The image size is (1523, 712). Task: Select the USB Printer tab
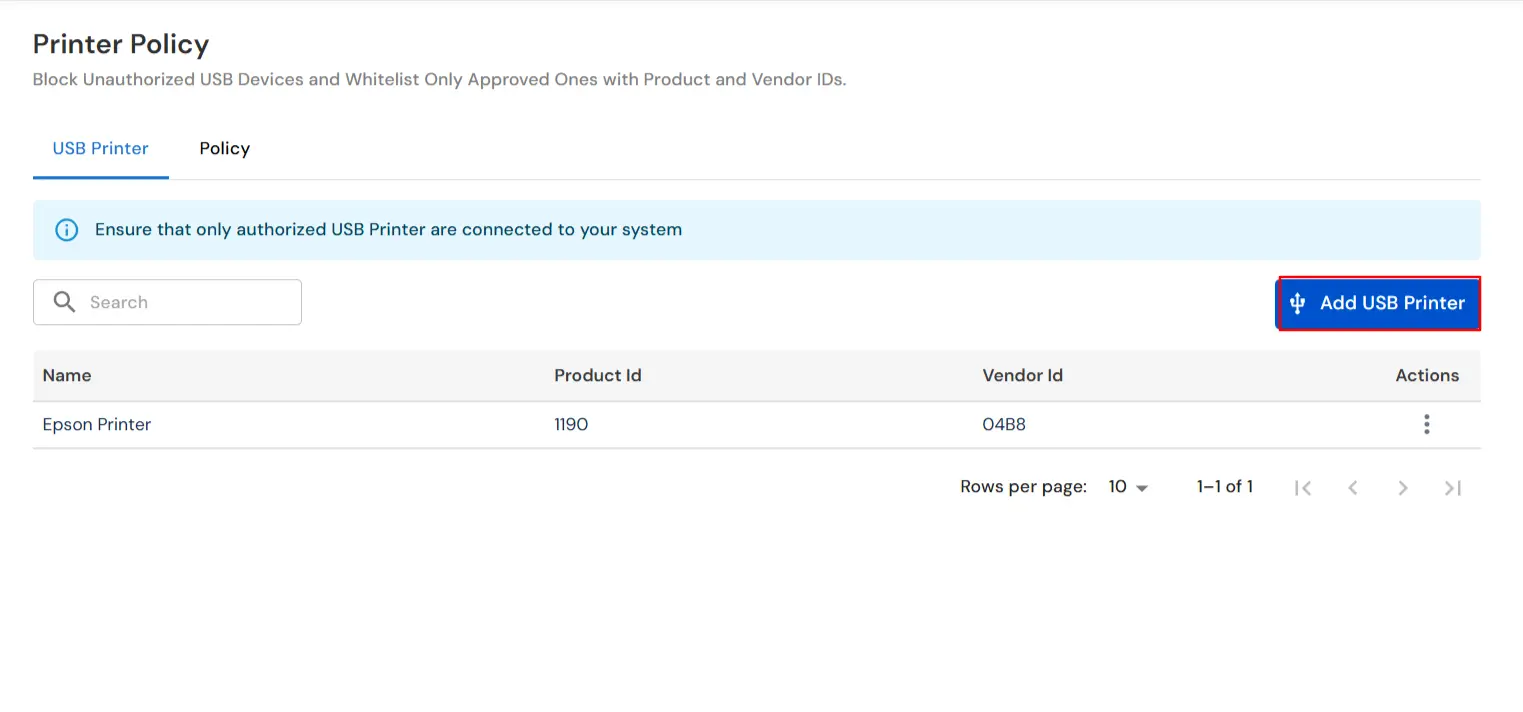click(100, 149)
